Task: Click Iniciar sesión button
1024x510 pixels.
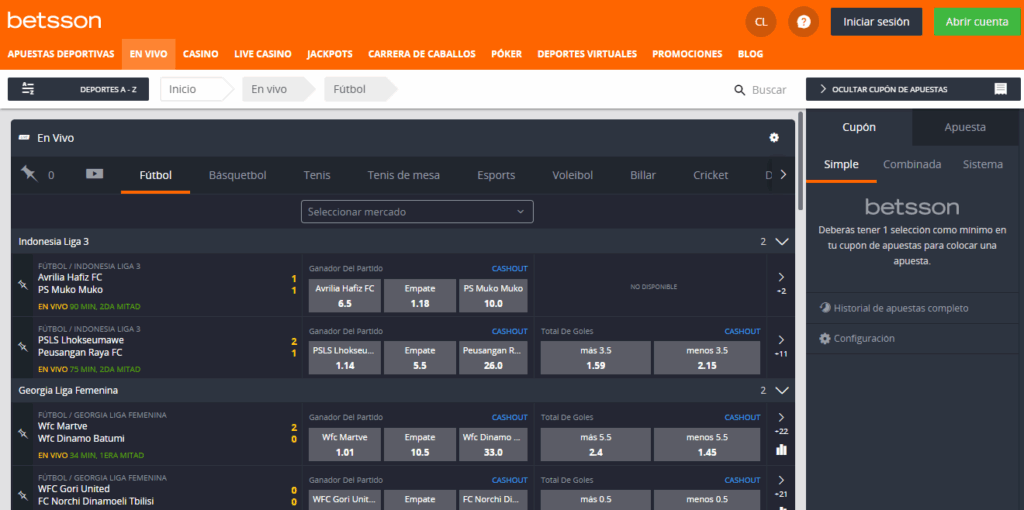Action: (876, 22)
